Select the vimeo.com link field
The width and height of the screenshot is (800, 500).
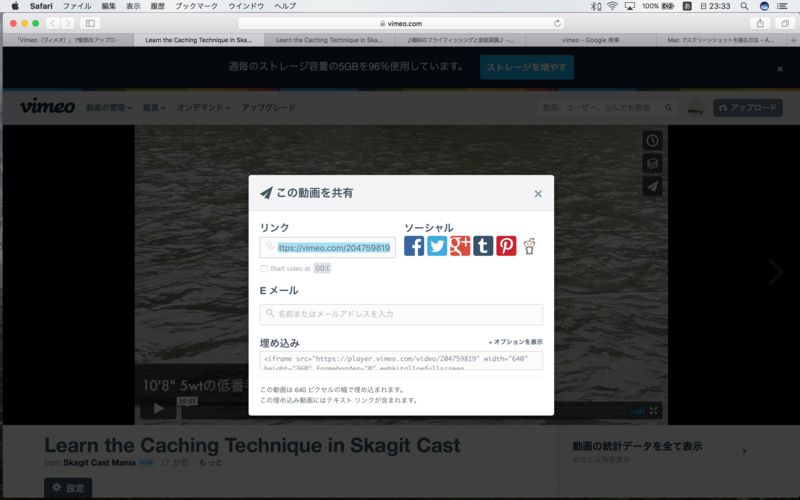tap(328, 248)
